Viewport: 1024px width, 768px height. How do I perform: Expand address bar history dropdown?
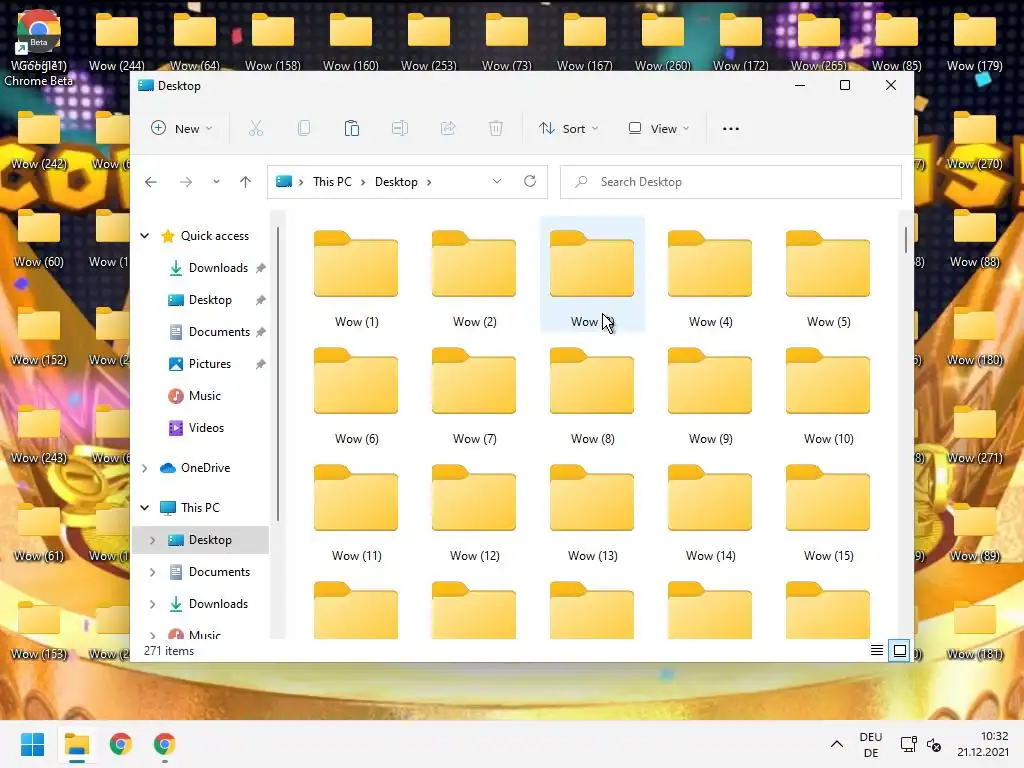[497, 182]
